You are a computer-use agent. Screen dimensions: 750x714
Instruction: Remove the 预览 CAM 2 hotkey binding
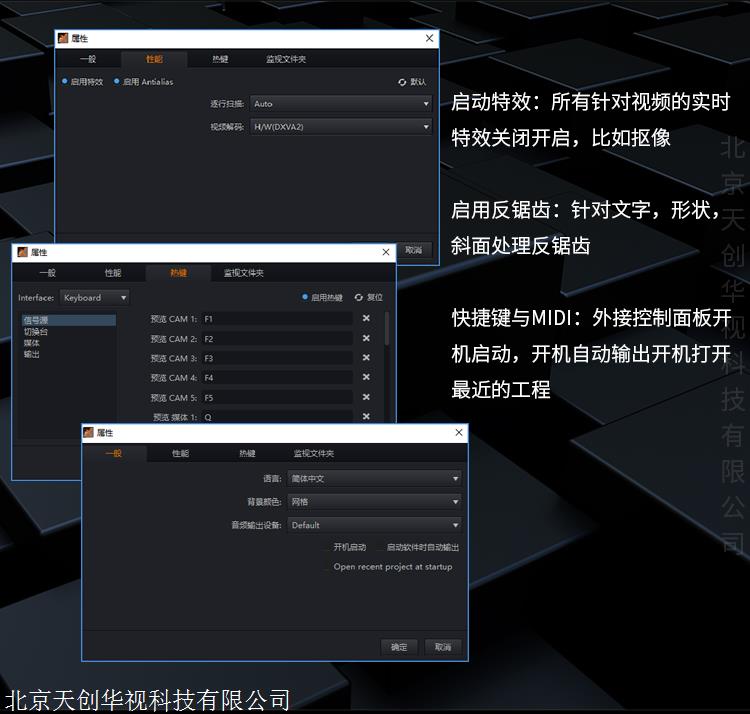pyautogui.click(x=366, y=339)
